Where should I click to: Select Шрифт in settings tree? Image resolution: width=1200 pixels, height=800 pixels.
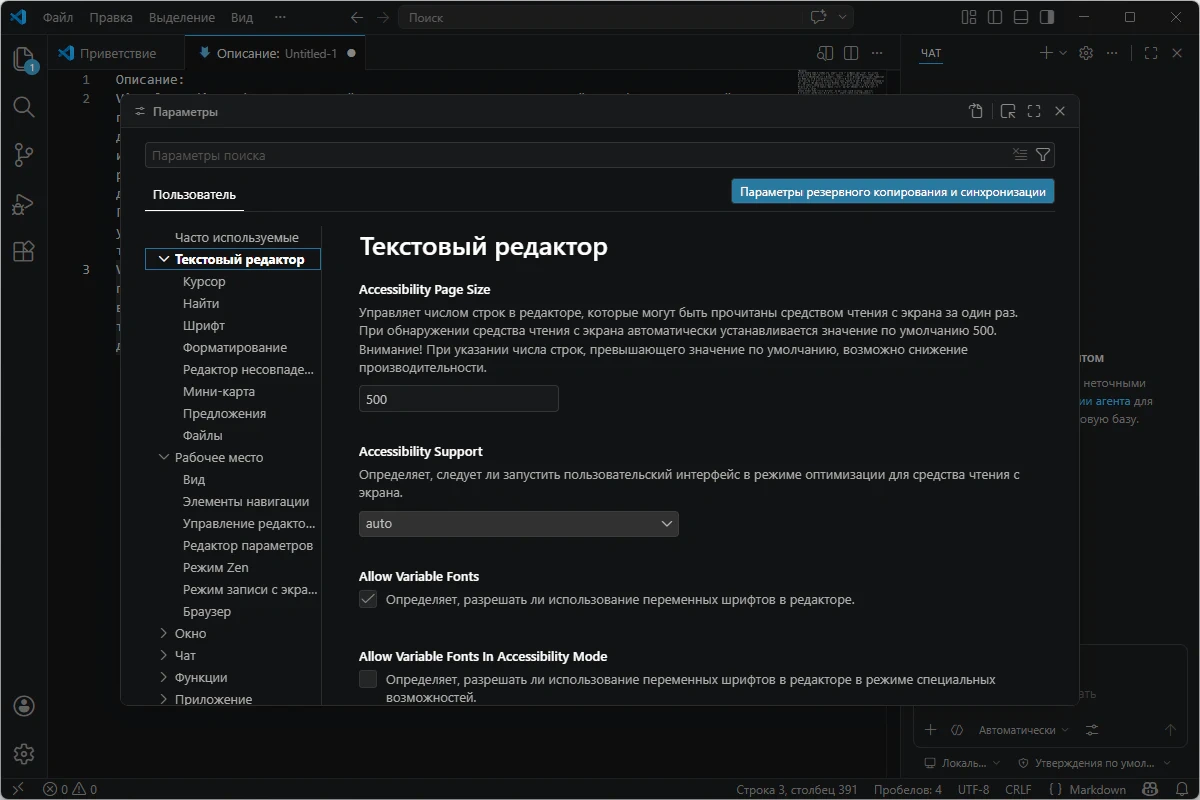click(x=204, y=326)
